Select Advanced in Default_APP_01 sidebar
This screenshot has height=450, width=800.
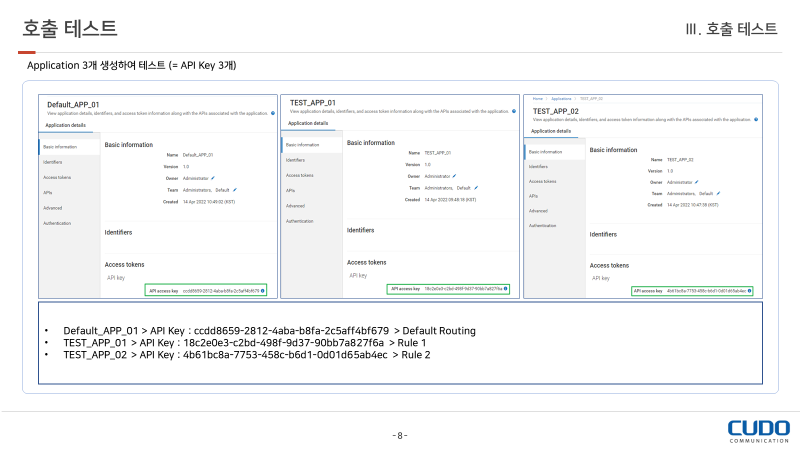pyautogui.click(x=52, y=207)
